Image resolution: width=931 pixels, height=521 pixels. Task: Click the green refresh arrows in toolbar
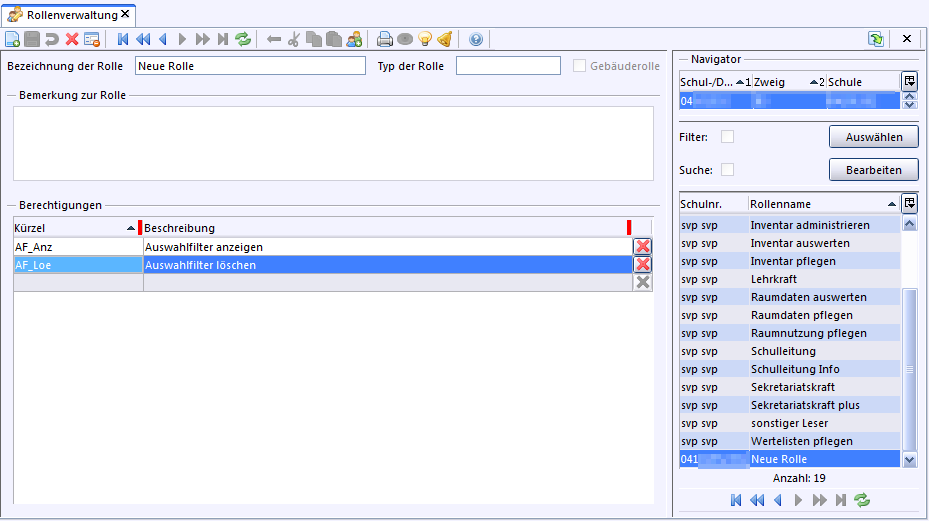[243, 40]
